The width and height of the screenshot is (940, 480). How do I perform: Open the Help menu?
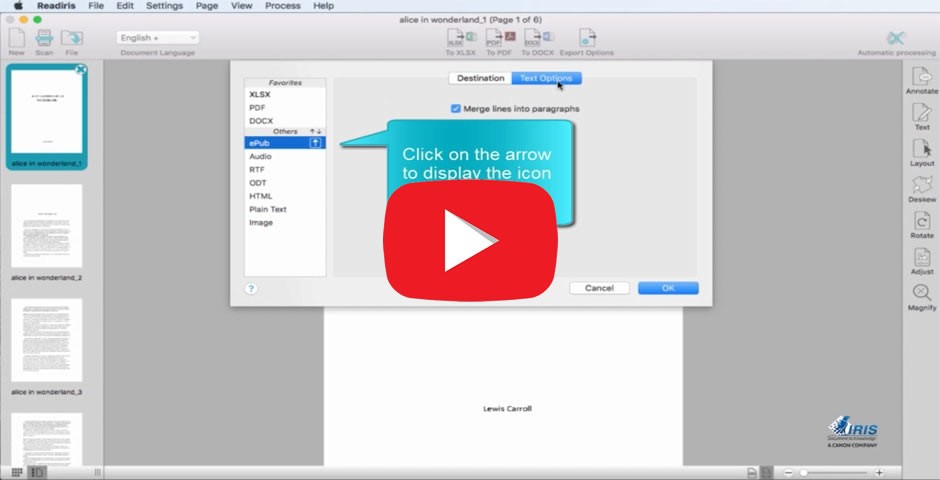(x=323, y=5)
